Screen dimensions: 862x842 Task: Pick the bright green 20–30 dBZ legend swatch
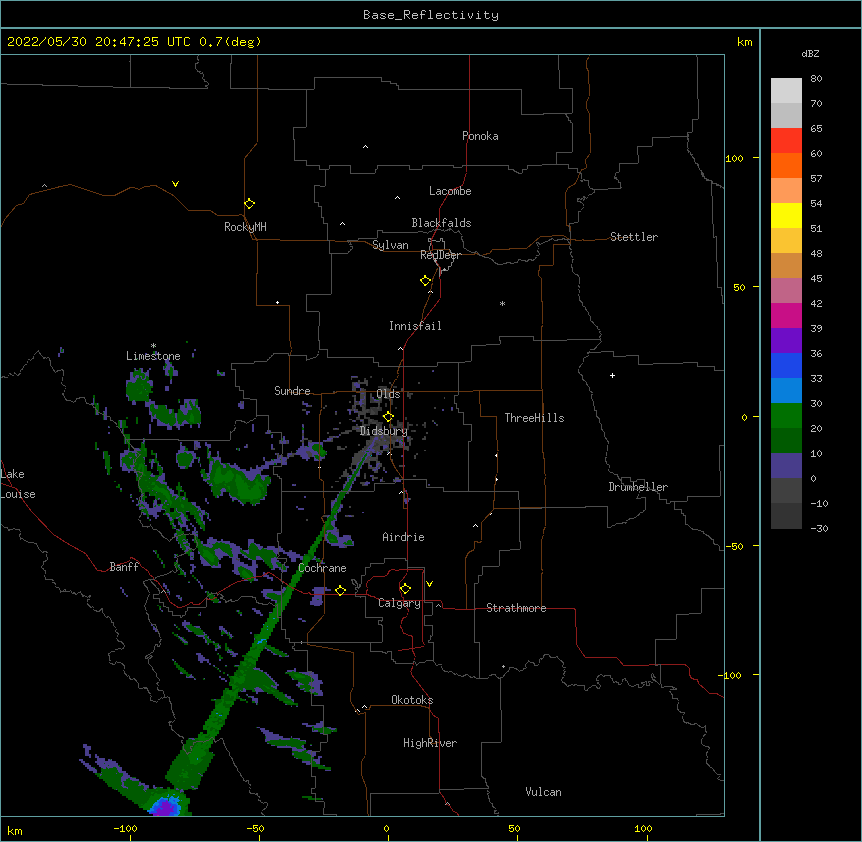(x=786, y=416)
